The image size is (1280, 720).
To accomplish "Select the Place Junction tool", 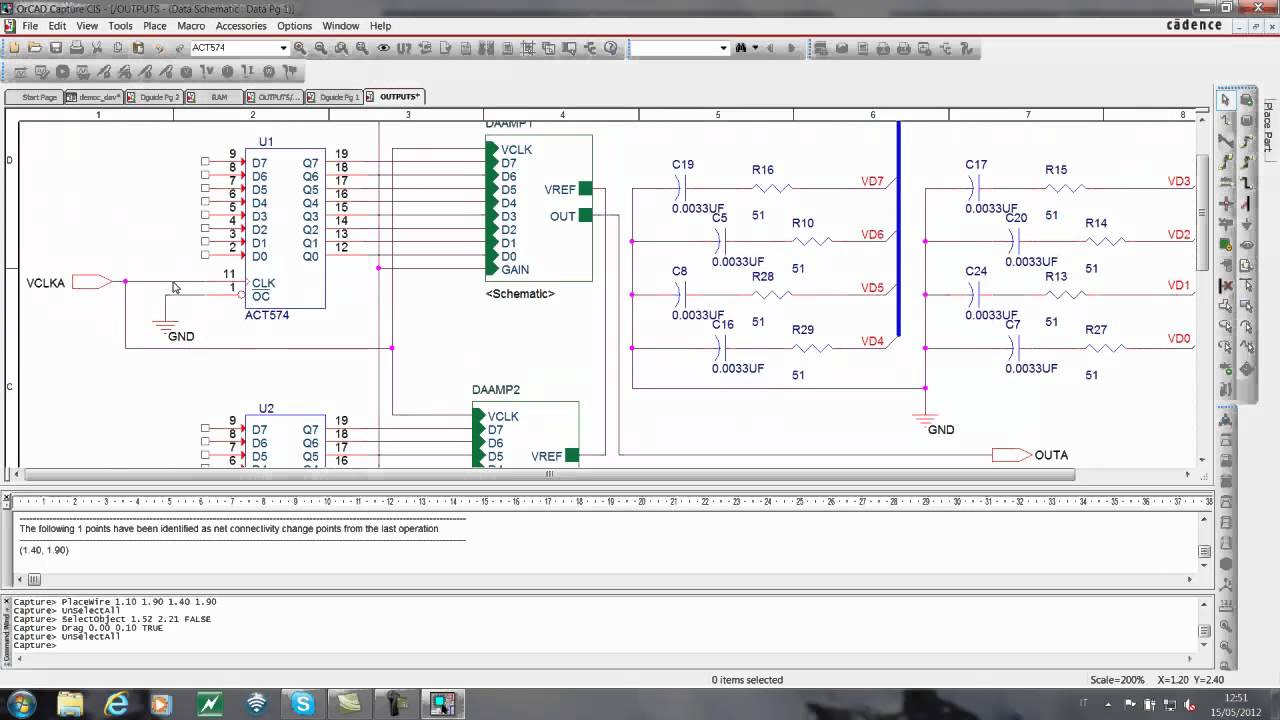I will click(x=1226, y=203).
